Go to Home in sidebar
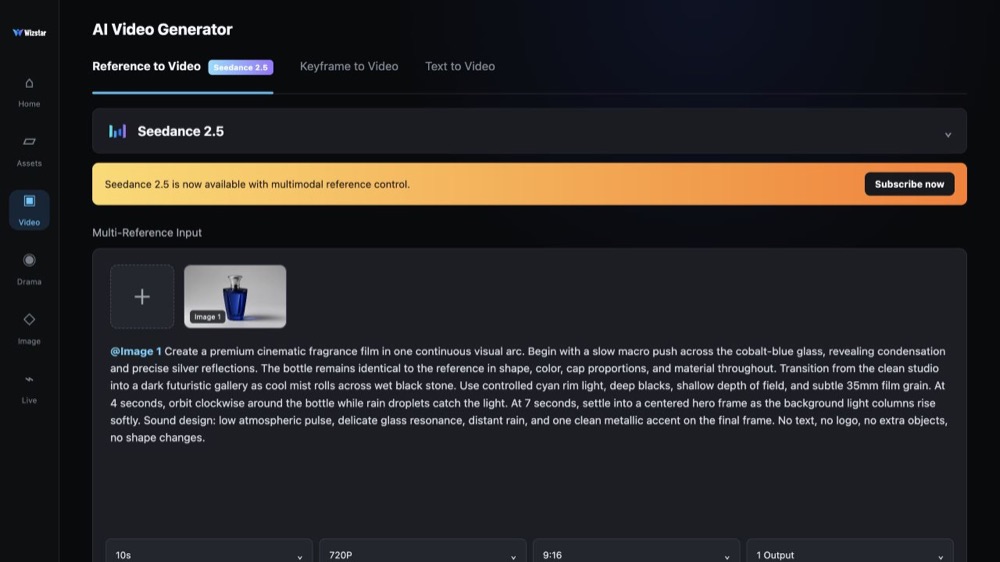 pos(29,92)
